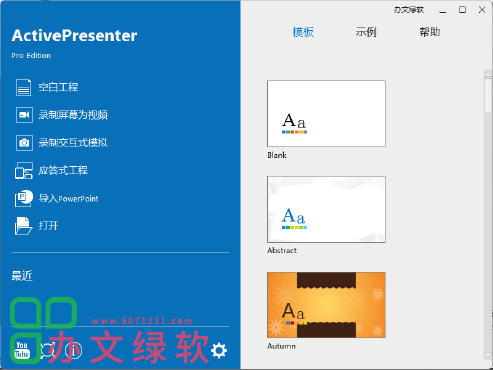Viewport: 493px width, 370px height.
Task: Open the 帮助 tab
Action: tap(430, 32)
